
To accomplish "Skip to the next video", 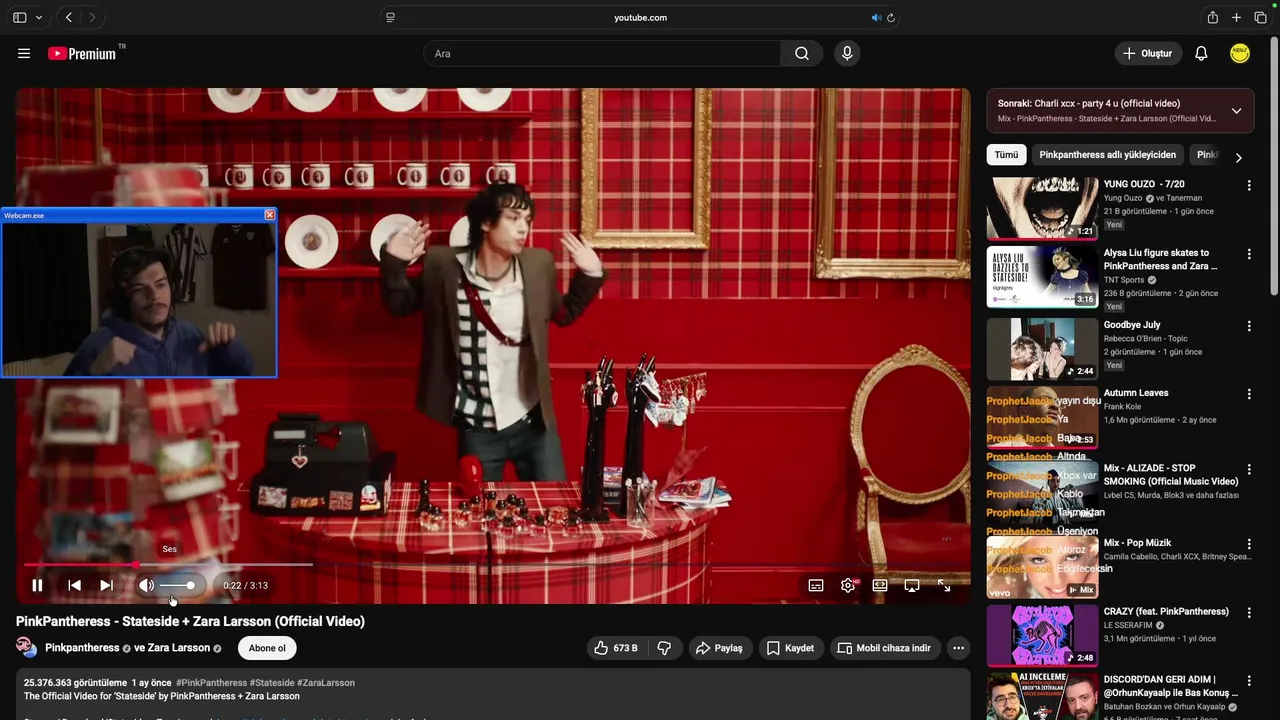I will (x=106, y=585).
